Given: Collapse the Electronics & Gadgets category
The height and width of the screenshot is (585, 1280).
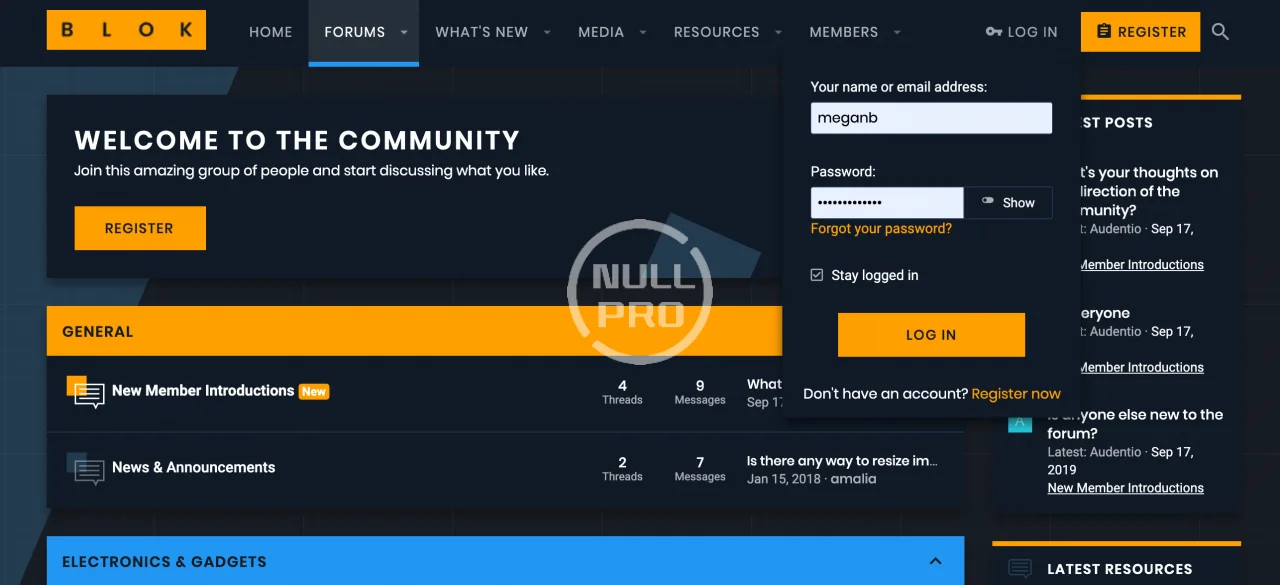Looking at the screenshot, I should click(935, 561).
